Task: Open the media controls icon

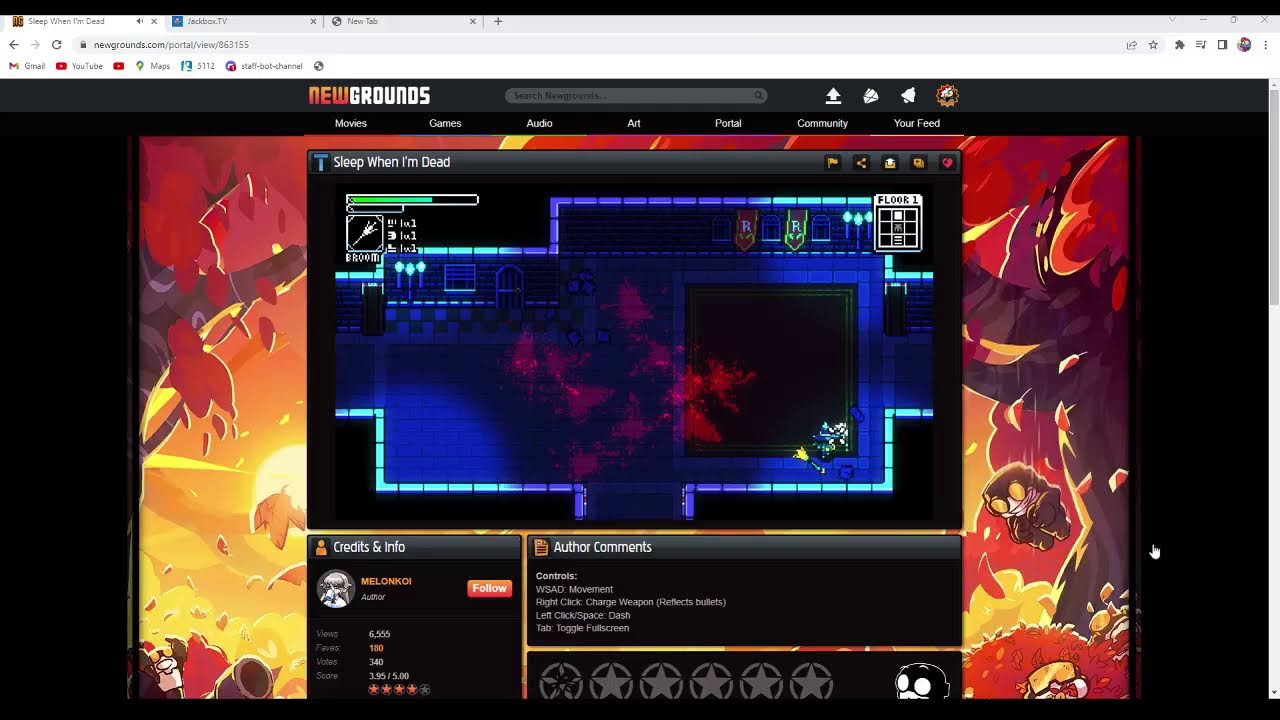Action: click(1201, 45)
